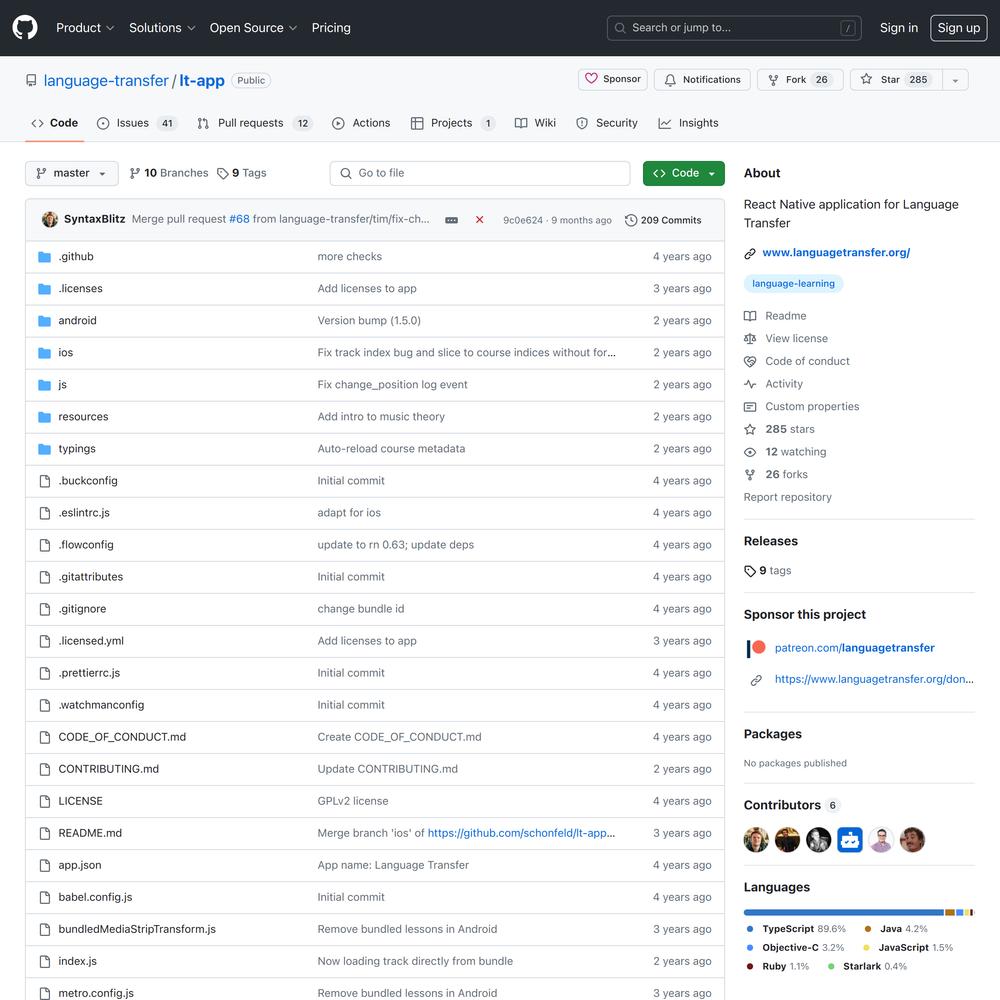The image size is (1000, 1000).
Task: Open the Issues tab
Action: pyautogui.click(x=136, y=122)
